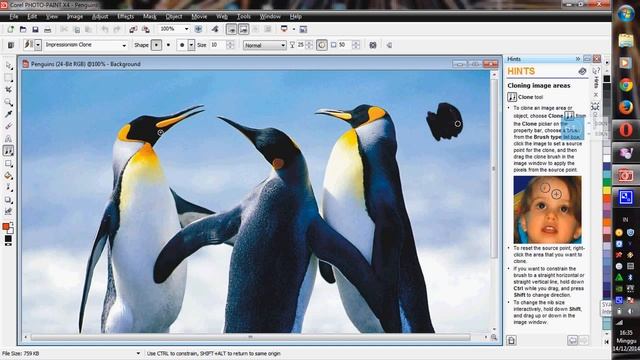Toggle the object marquee visibility button

[x=244, y=29]
